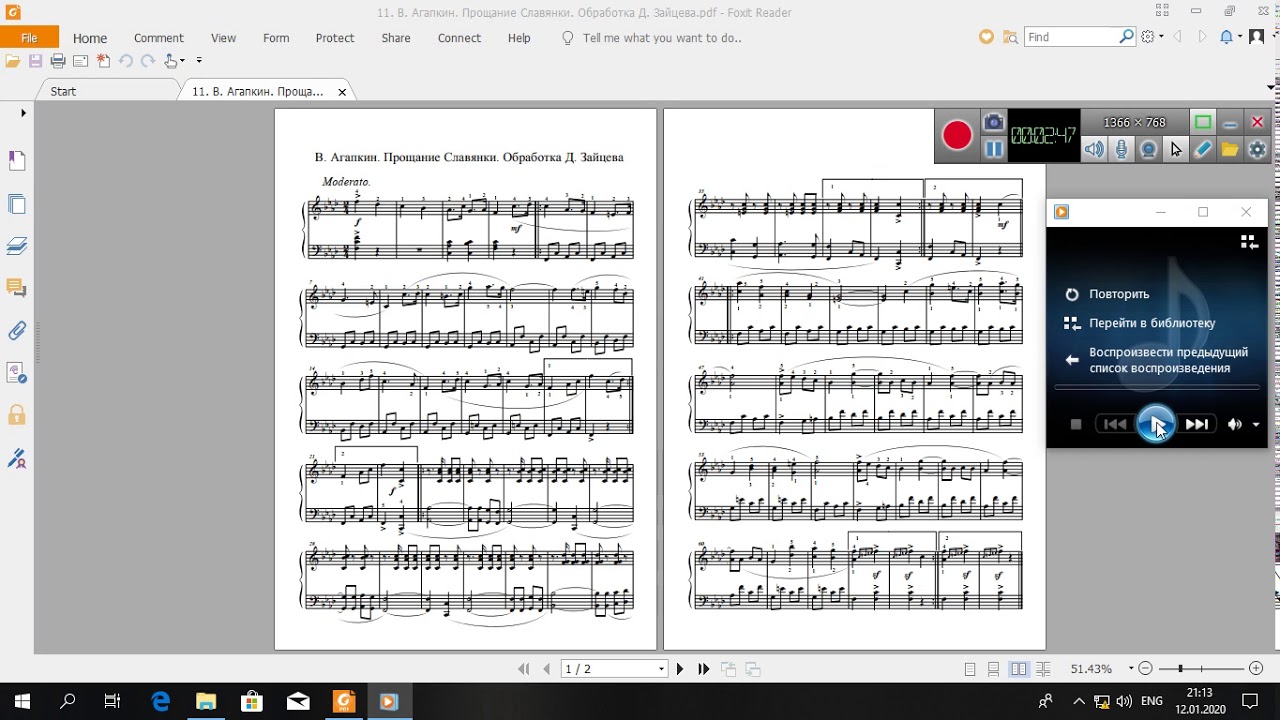Open search options gear dropdown
This screenshot has width=1280, height=720.
pos(1153,37)
